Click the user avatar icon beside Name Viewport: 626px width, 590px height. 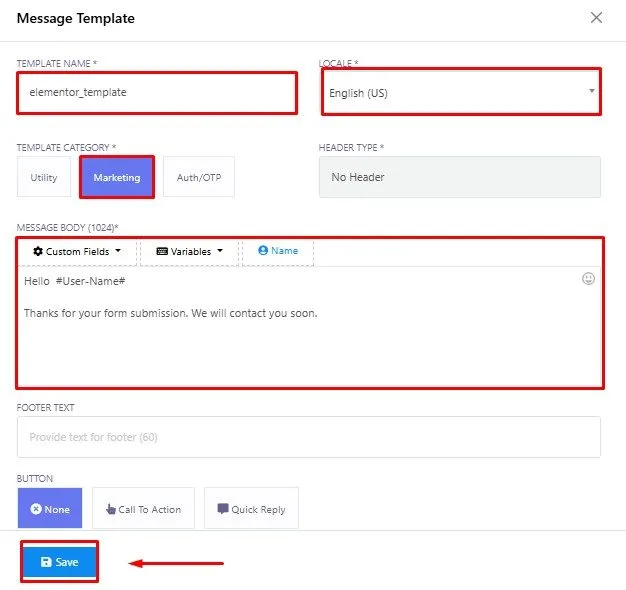tap(263, 250)
